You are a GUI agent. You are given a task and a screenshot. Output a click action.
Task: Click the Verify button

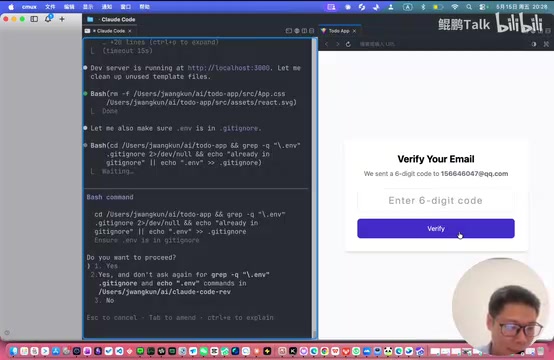(436, 229)
